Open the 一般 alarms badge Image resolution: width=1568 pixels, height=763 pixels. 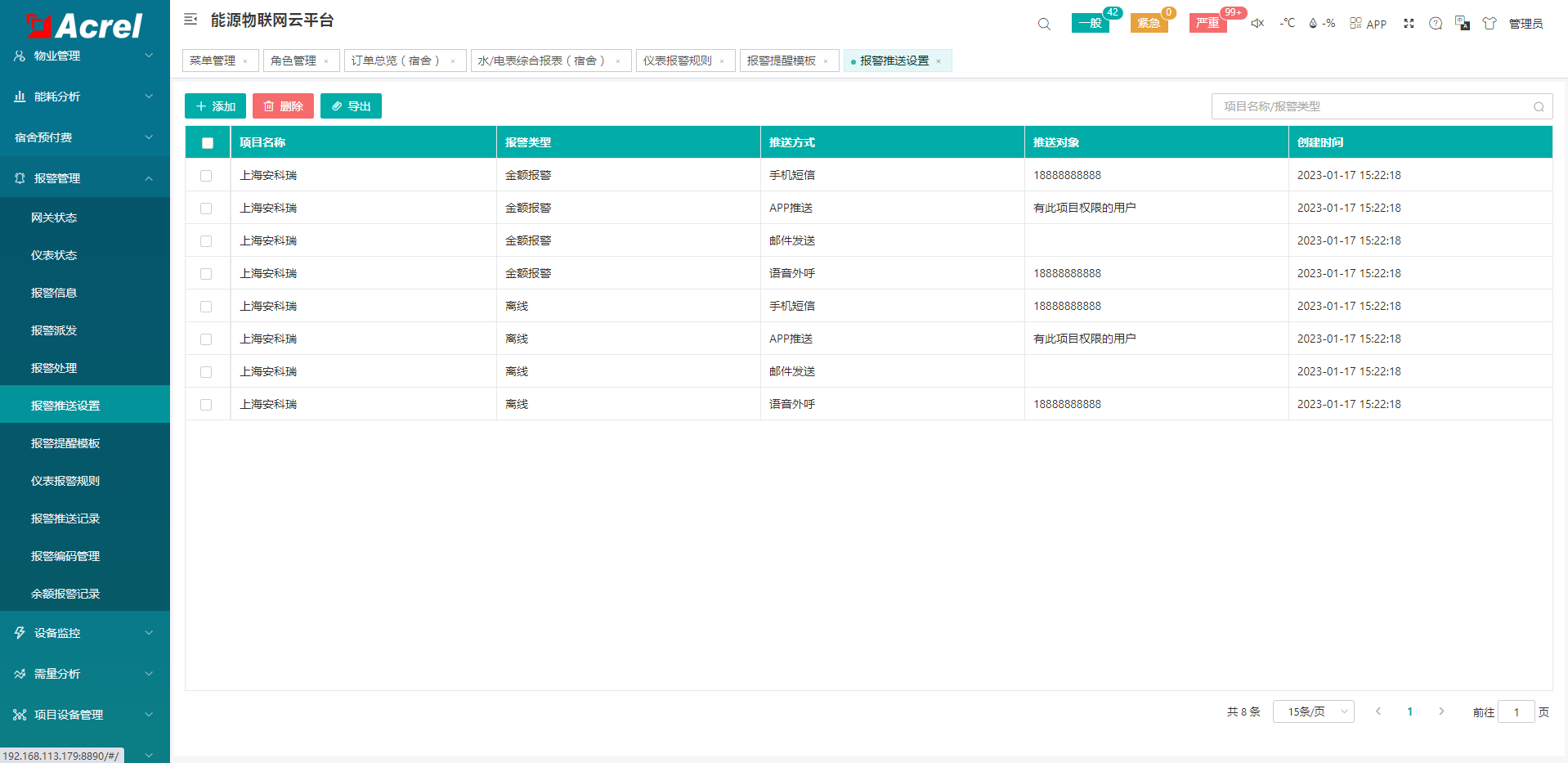[x=1091, y=23]
